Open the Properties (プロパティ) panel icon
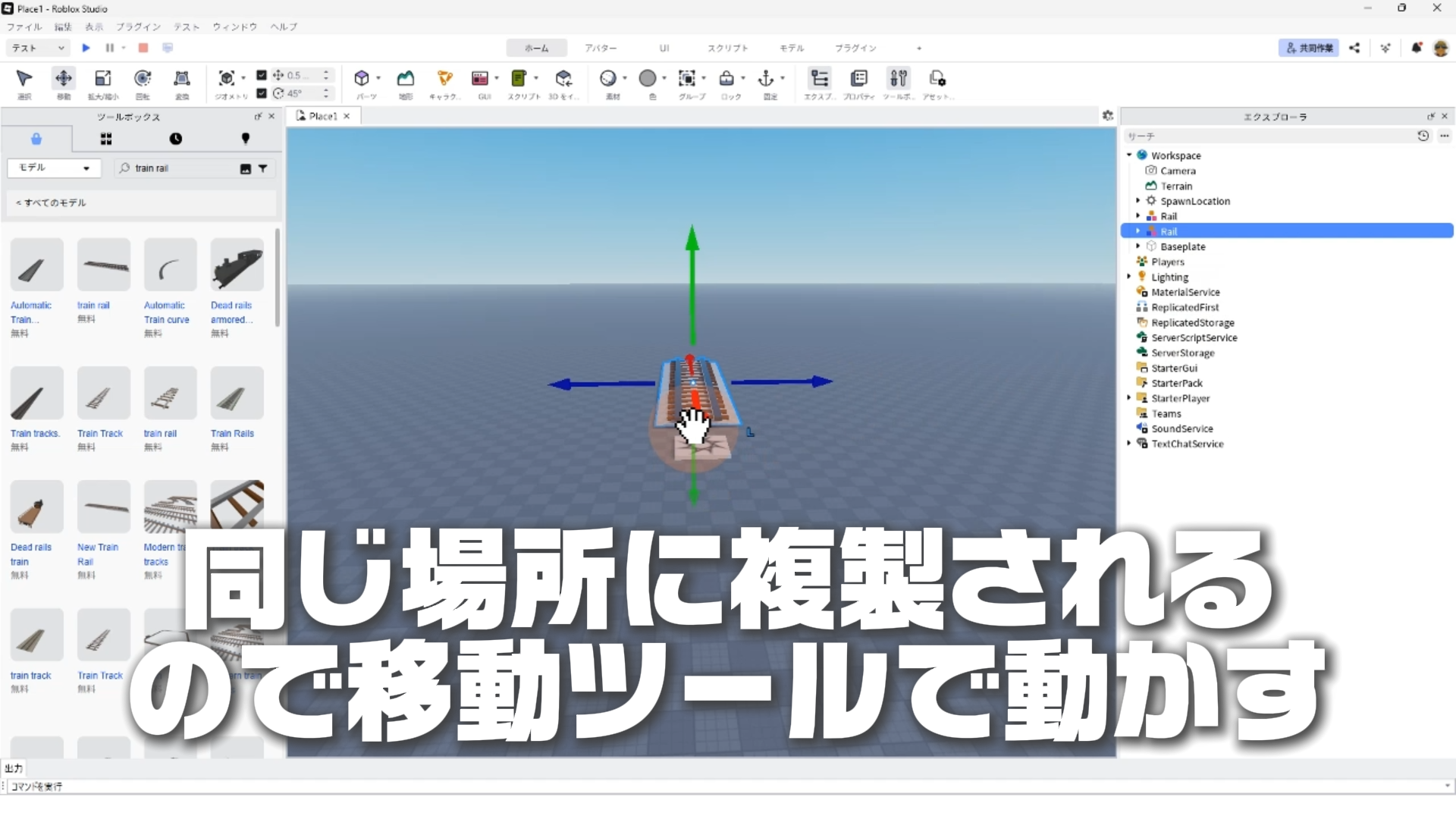 click(x=858, y=78)
